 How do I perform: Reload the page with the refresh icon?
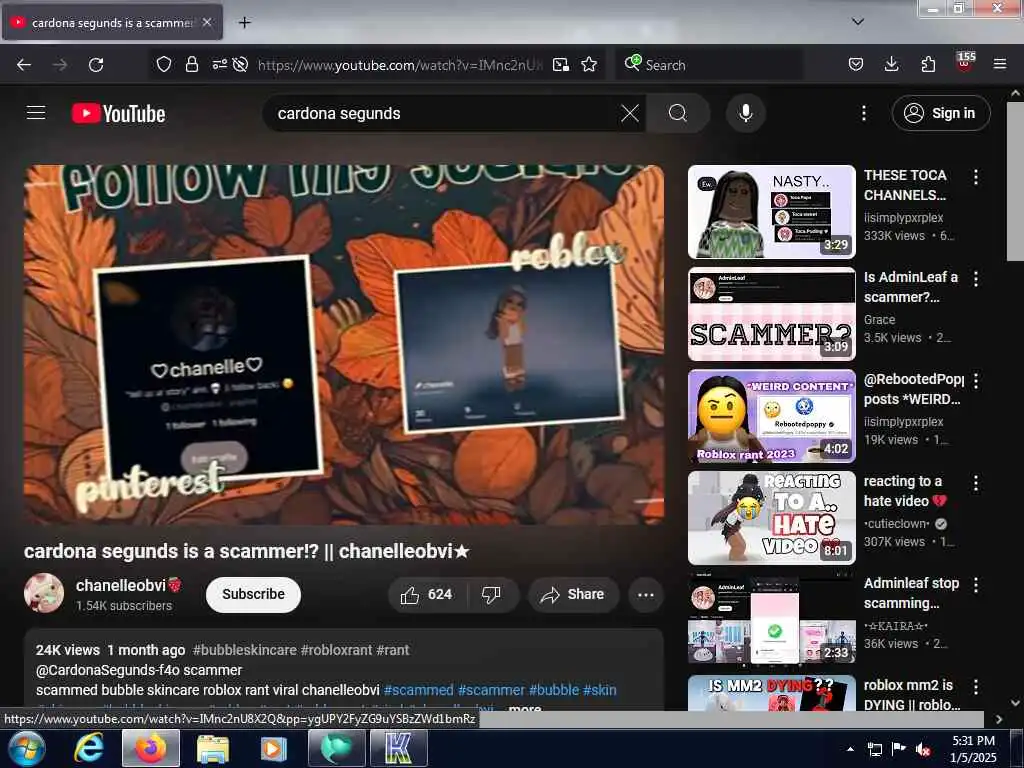(96, 65)
